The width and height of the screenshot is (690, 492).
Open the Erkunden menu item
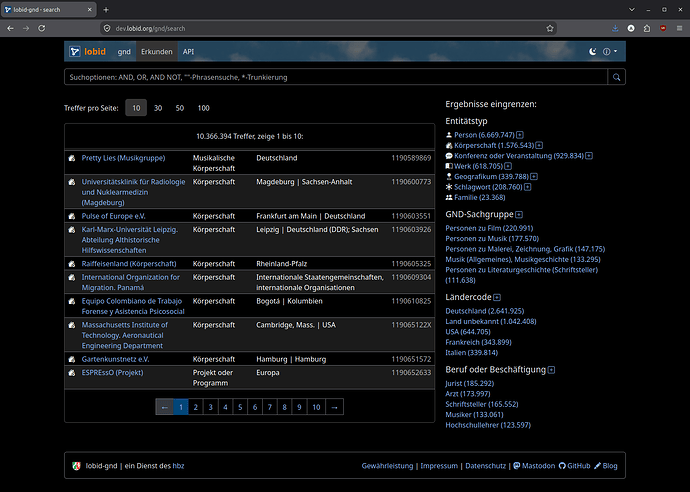coord(157,51)
